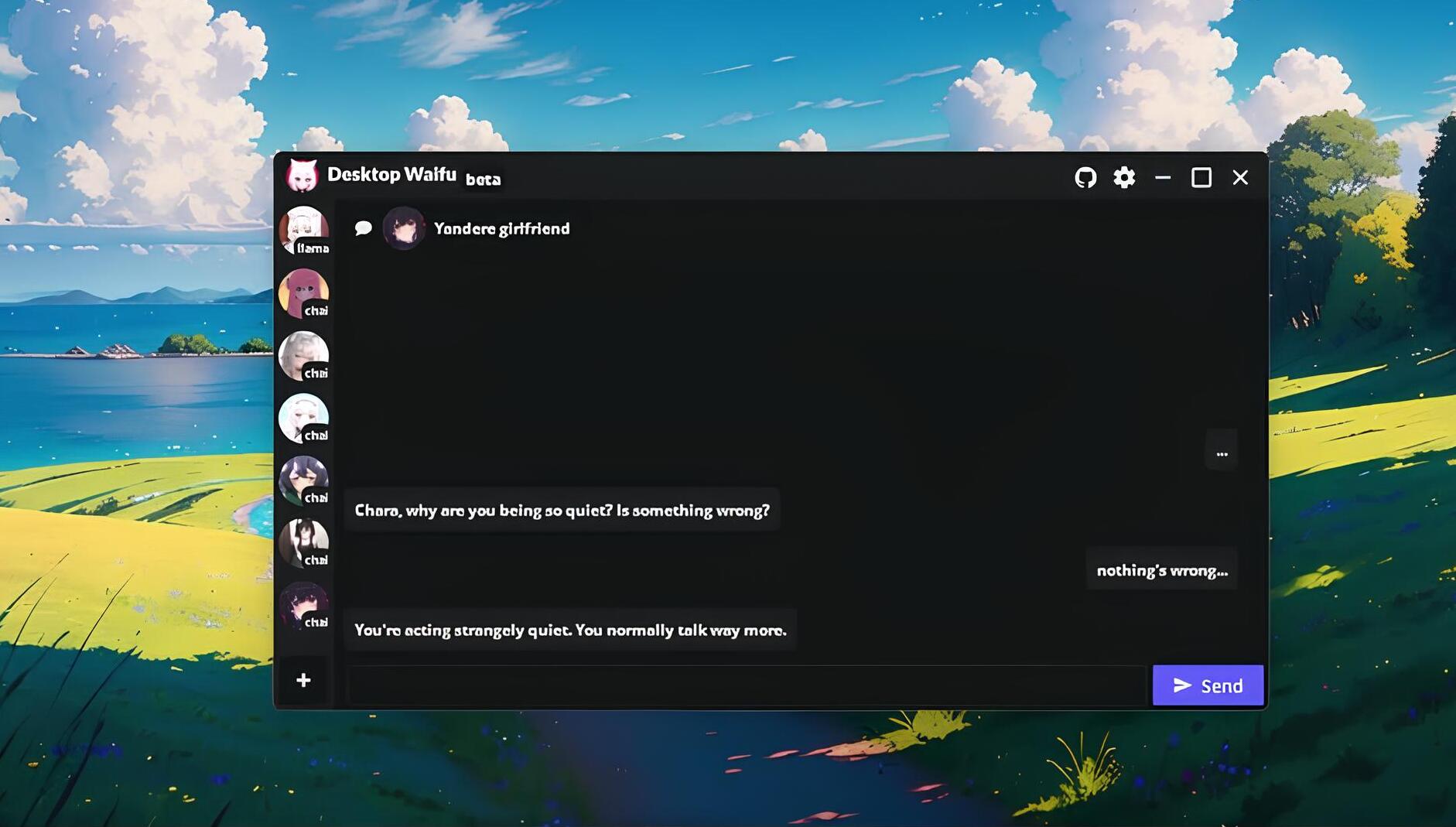Viewport: 1456px width, 827px height.
Task: Close the Desktop Waifu window
Action: click(1240, 178)
